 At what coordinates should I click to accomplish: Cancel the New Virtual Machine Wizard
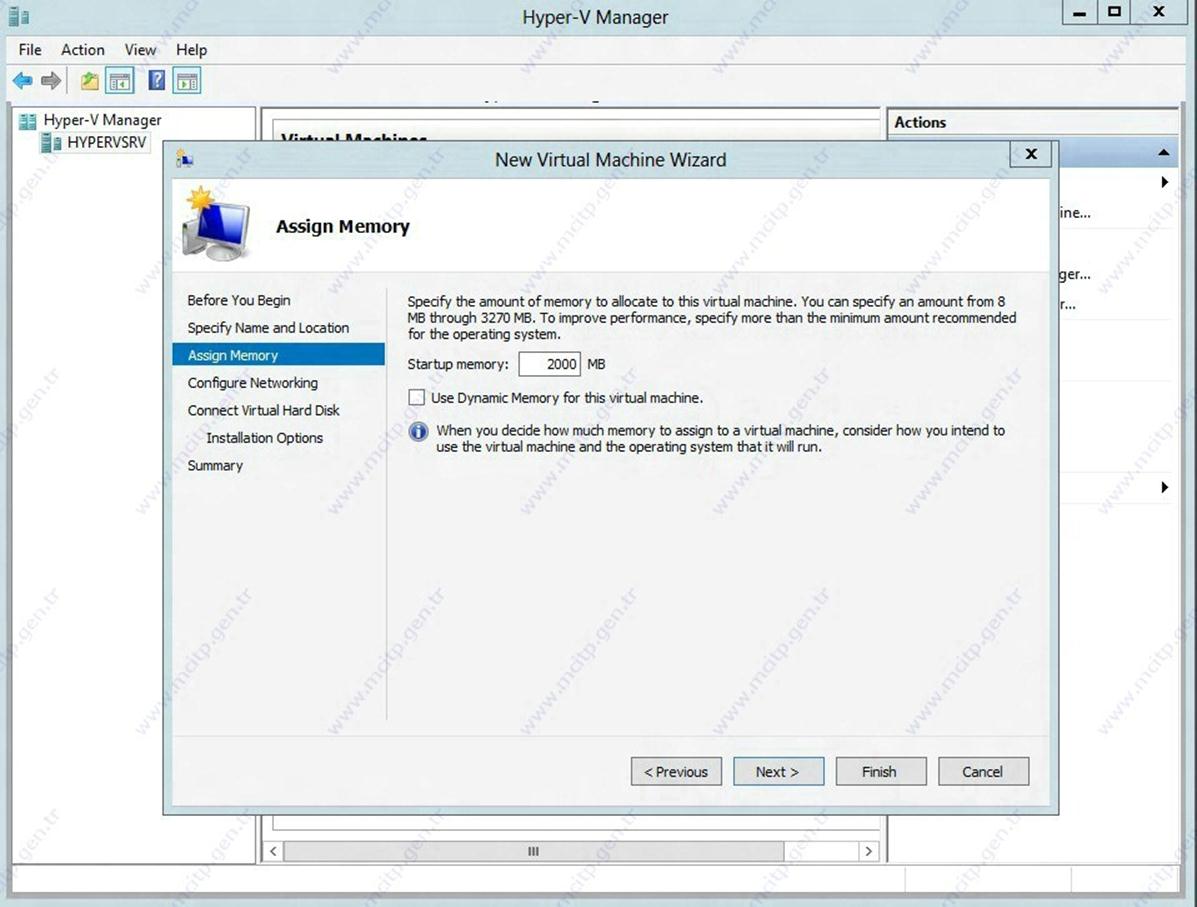pos(983,771)
